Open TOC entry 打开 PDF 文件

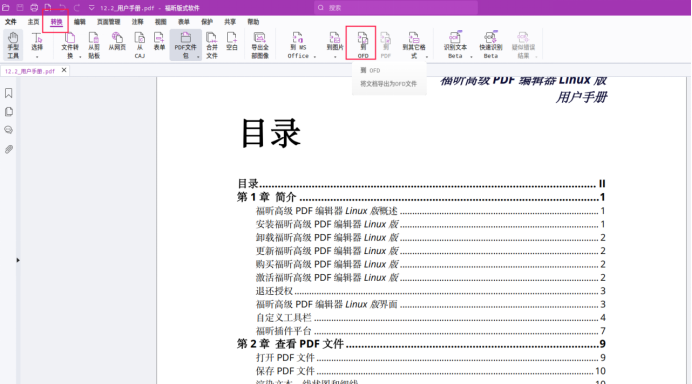click(430, 358)
